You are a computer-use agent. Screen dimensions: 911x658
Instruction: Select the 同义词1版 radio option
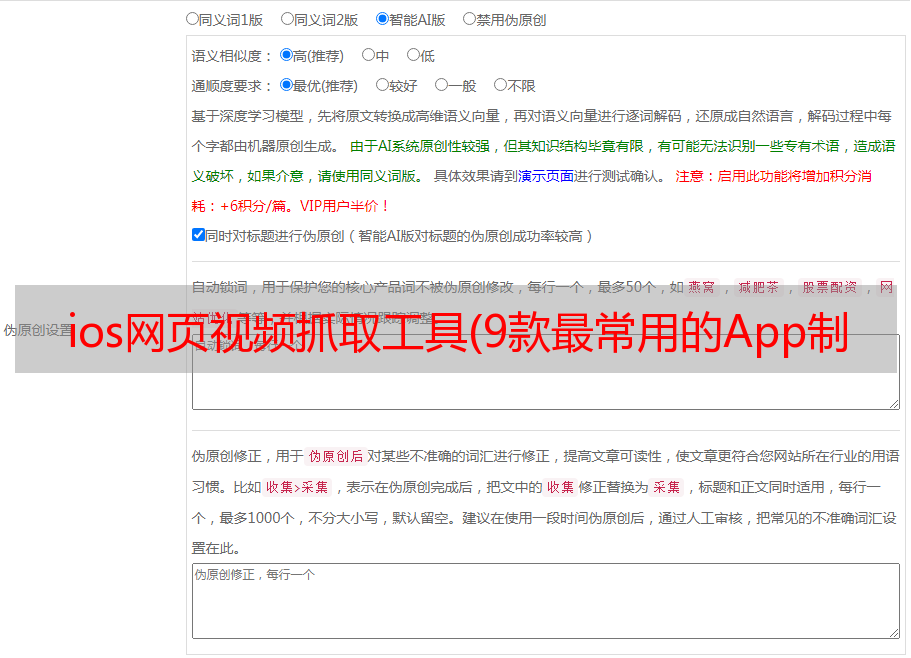tap(192, 18)
